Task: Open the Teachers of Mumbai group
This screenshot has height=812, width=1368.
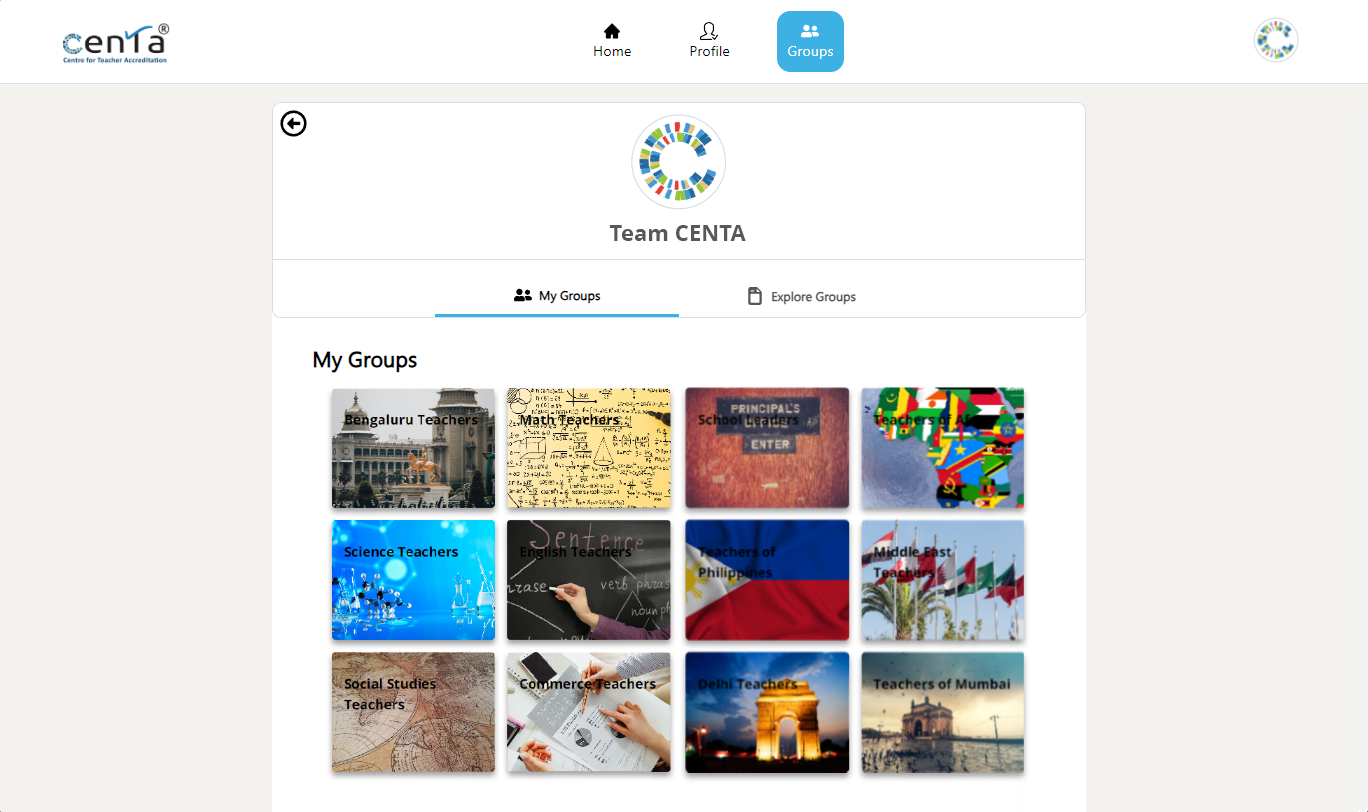Action: 943,712
